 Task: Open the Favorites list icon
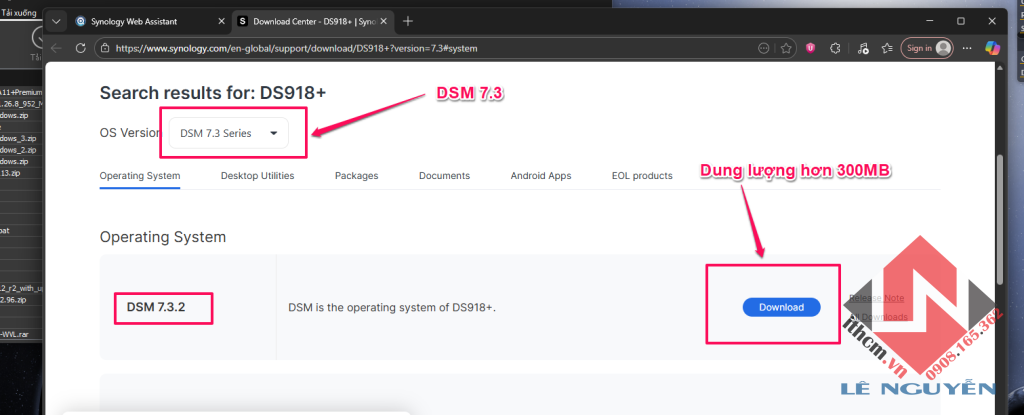886,48
